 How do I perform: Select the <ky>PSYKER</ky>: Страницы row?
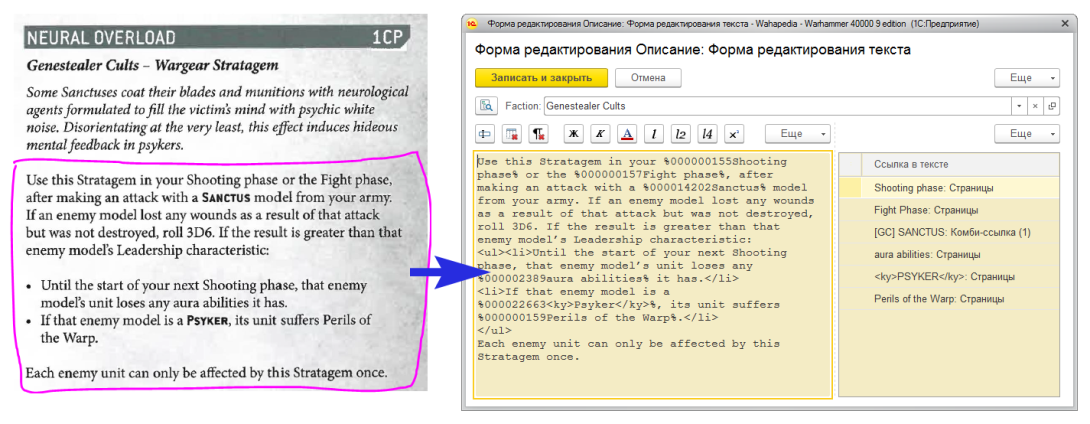949,276
